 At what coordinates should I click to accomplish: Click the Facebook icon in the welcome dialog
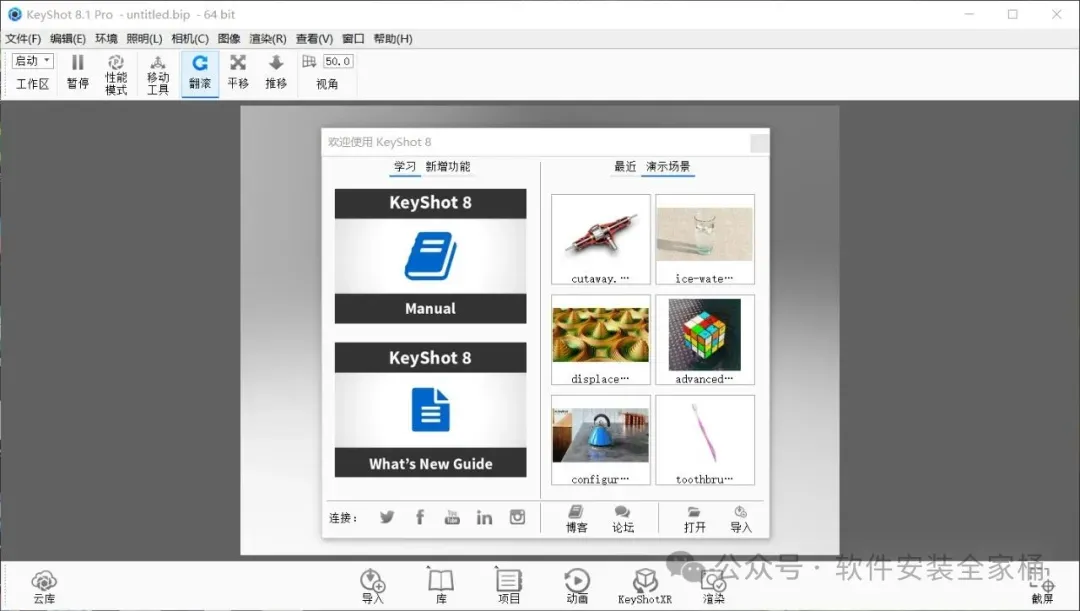pos(419,517)
